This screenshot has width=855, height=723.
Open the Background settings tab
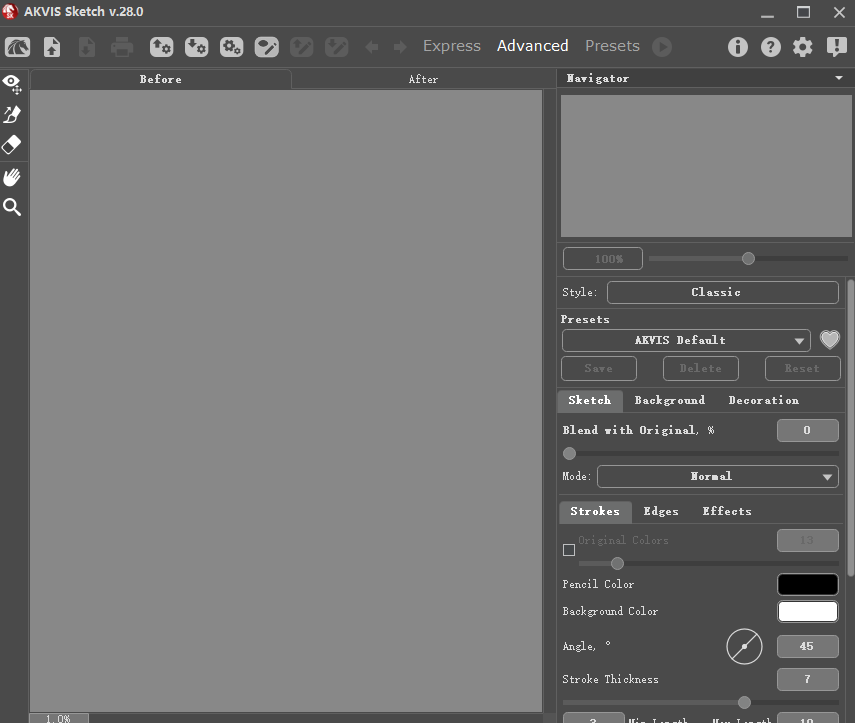pyautogui.click(x=669, y=400)
